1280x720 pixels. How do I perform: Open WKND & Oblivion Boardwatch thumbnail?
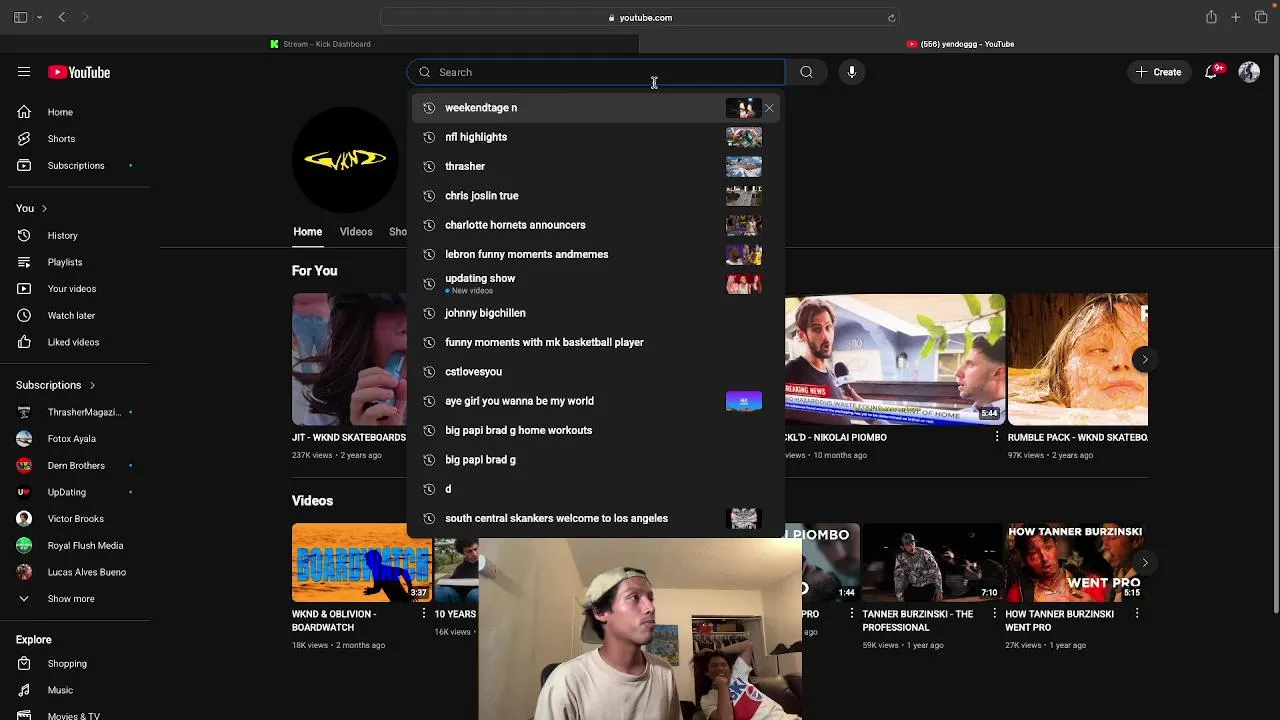click(x=362, y=562)
